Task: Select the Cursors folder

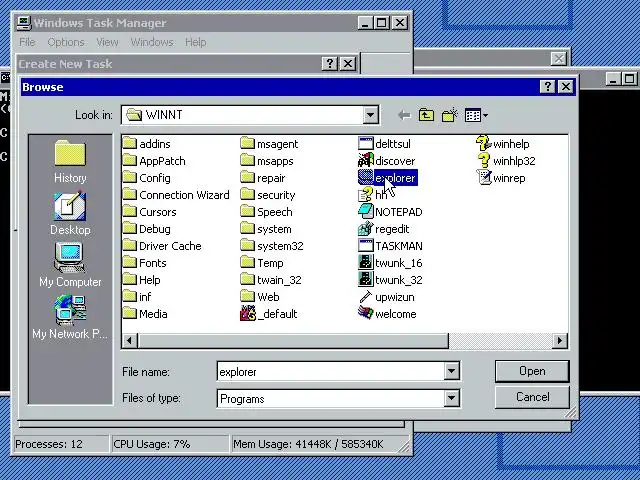Action: 150,212
